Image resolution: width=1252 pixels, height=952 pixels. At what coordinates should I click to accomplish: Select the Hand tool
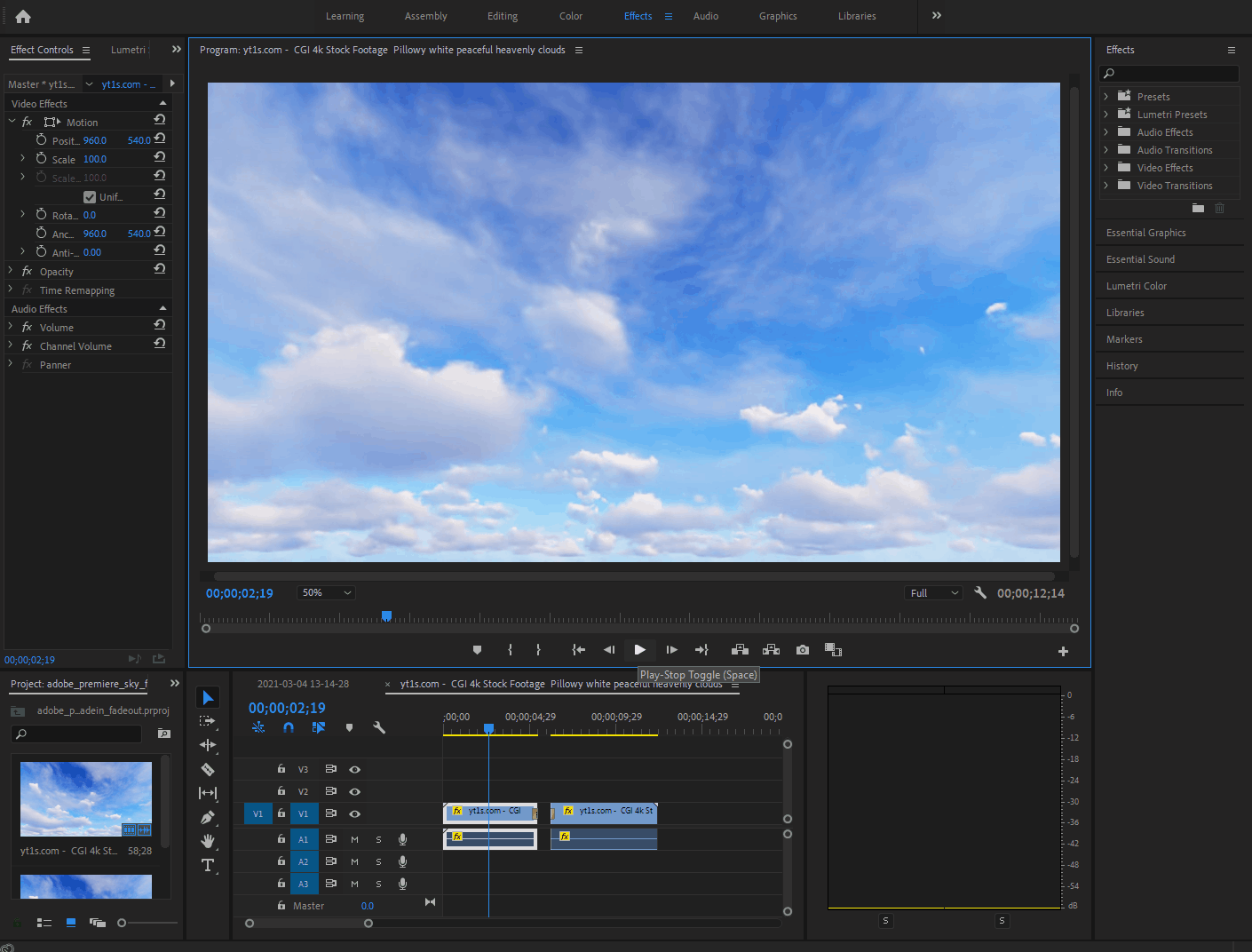(x=208, y=841)
